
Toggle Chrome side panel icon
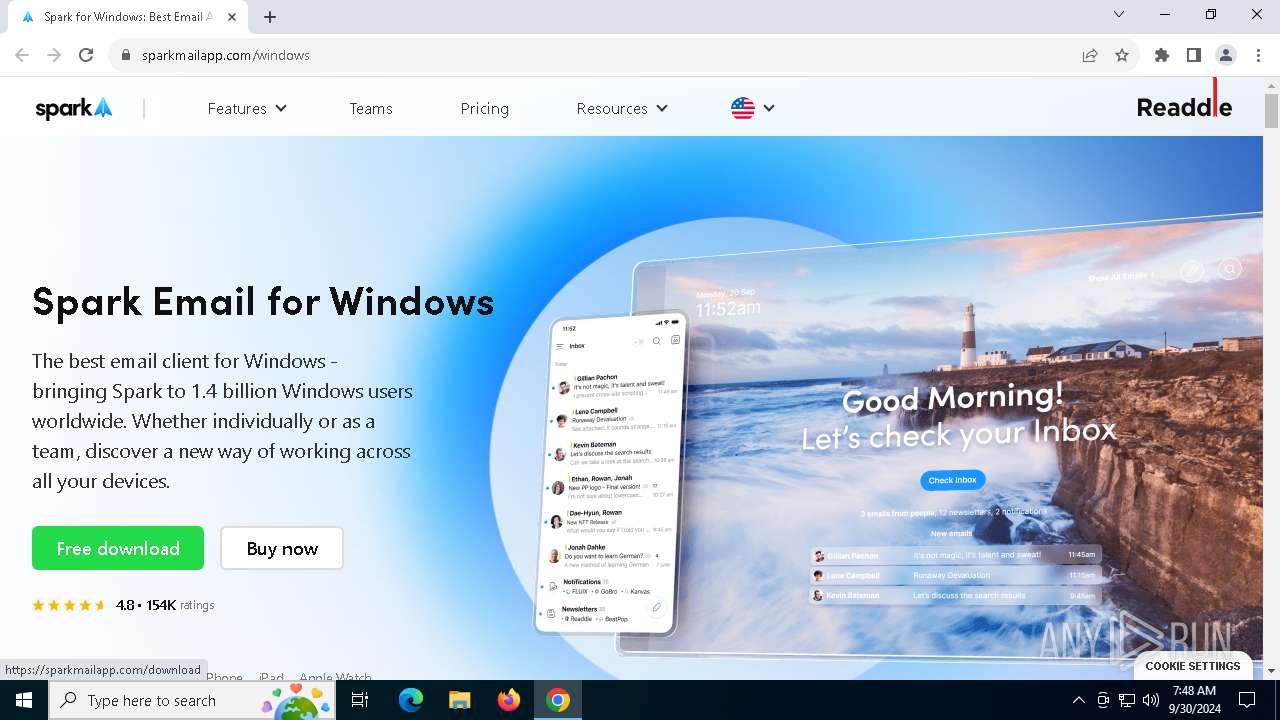tap(1194, 55)
